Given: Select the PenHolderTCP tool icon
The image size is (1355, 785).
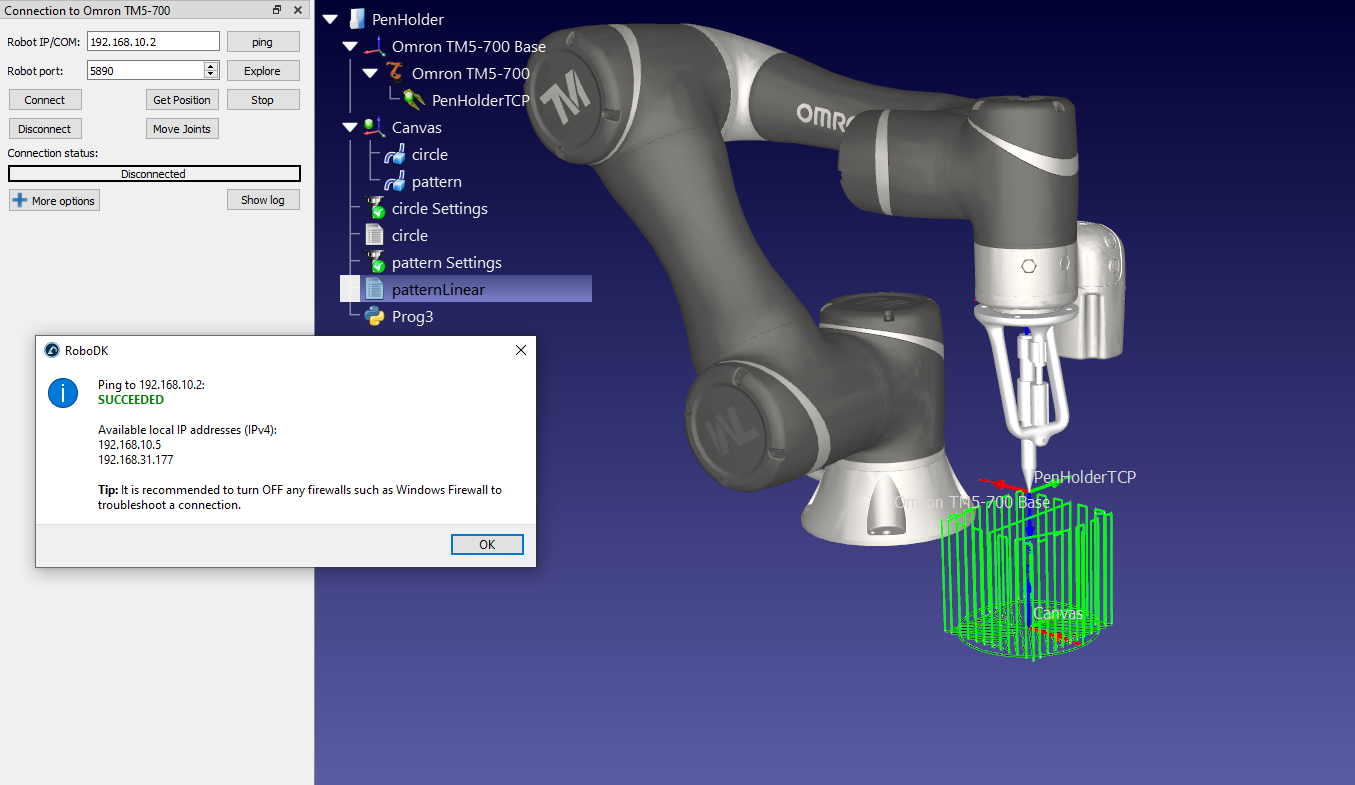Looking at the screenshot, I should coord(415,100).
